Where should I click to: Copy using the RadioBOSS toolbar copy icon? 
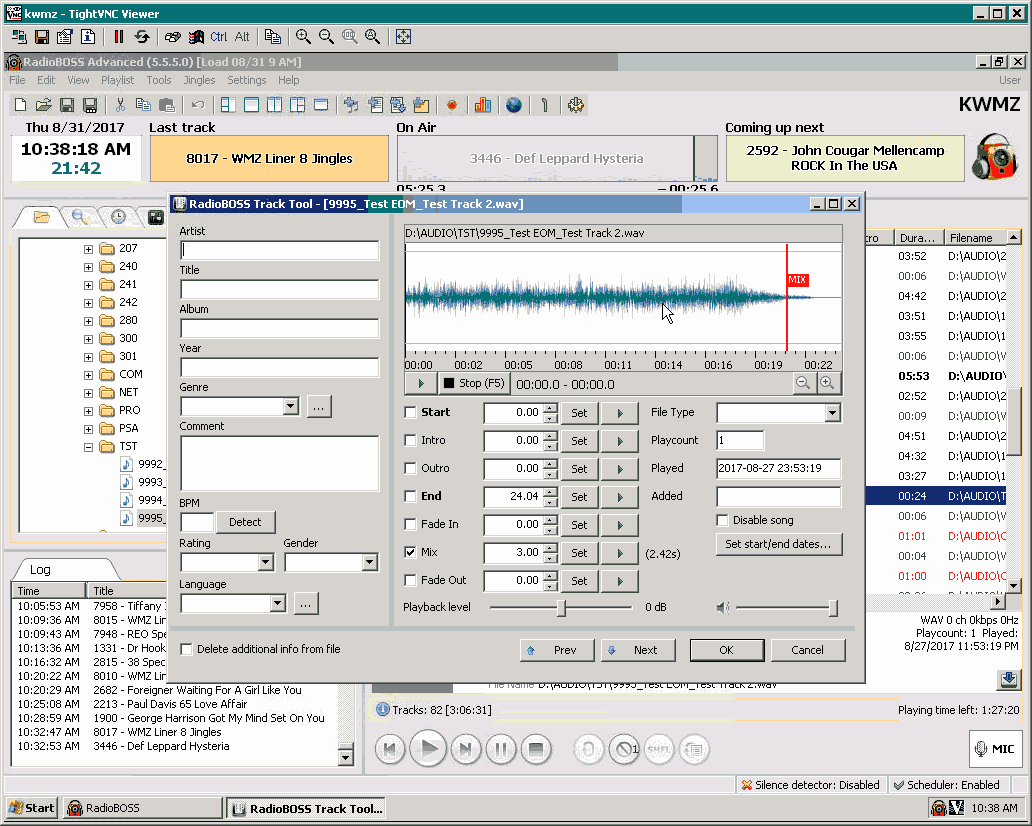[143, 105]
